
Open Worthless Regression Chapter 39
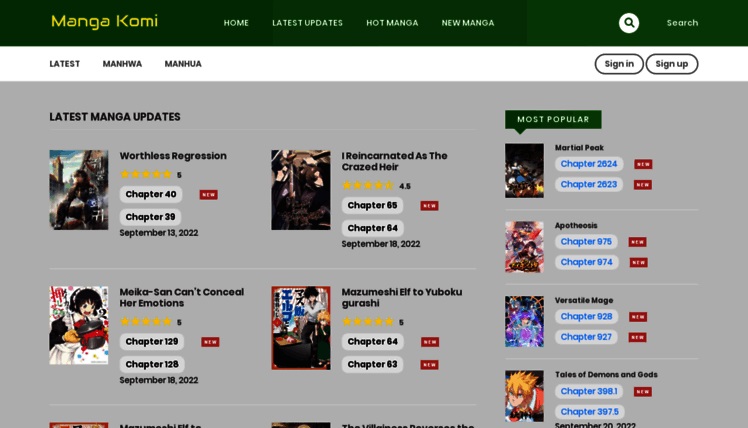pyautogui.click(x=150, y=217)
